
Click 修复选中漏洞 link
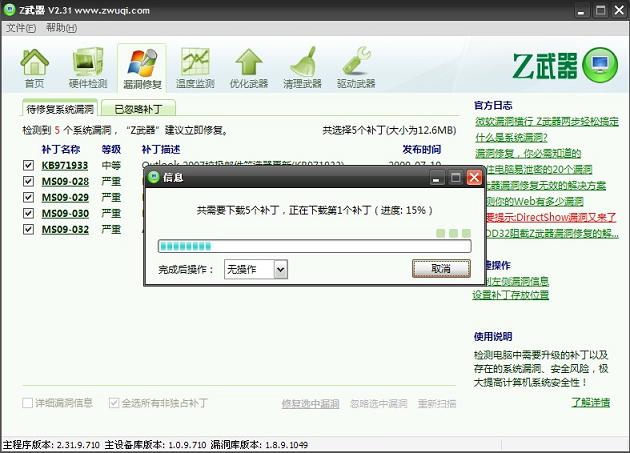[311, 404]
